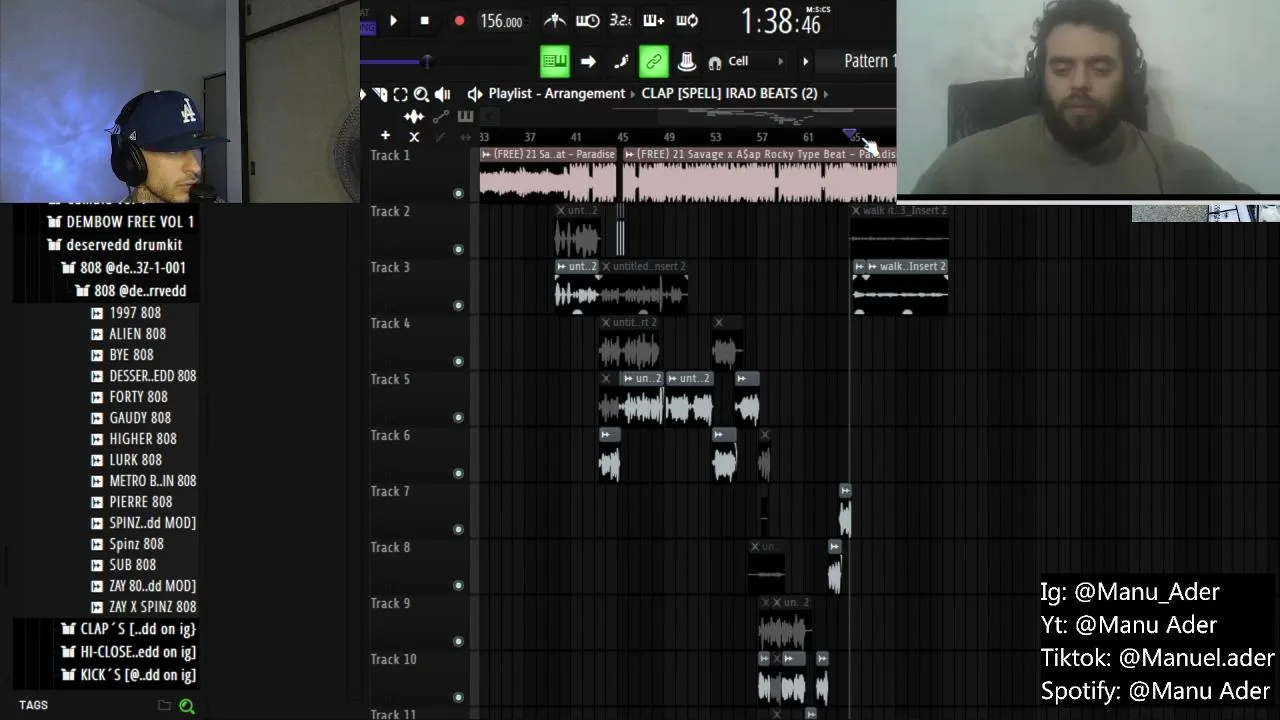
Task: Collapse deservedd drumkit folder
Action: click(x=115, y=245)
